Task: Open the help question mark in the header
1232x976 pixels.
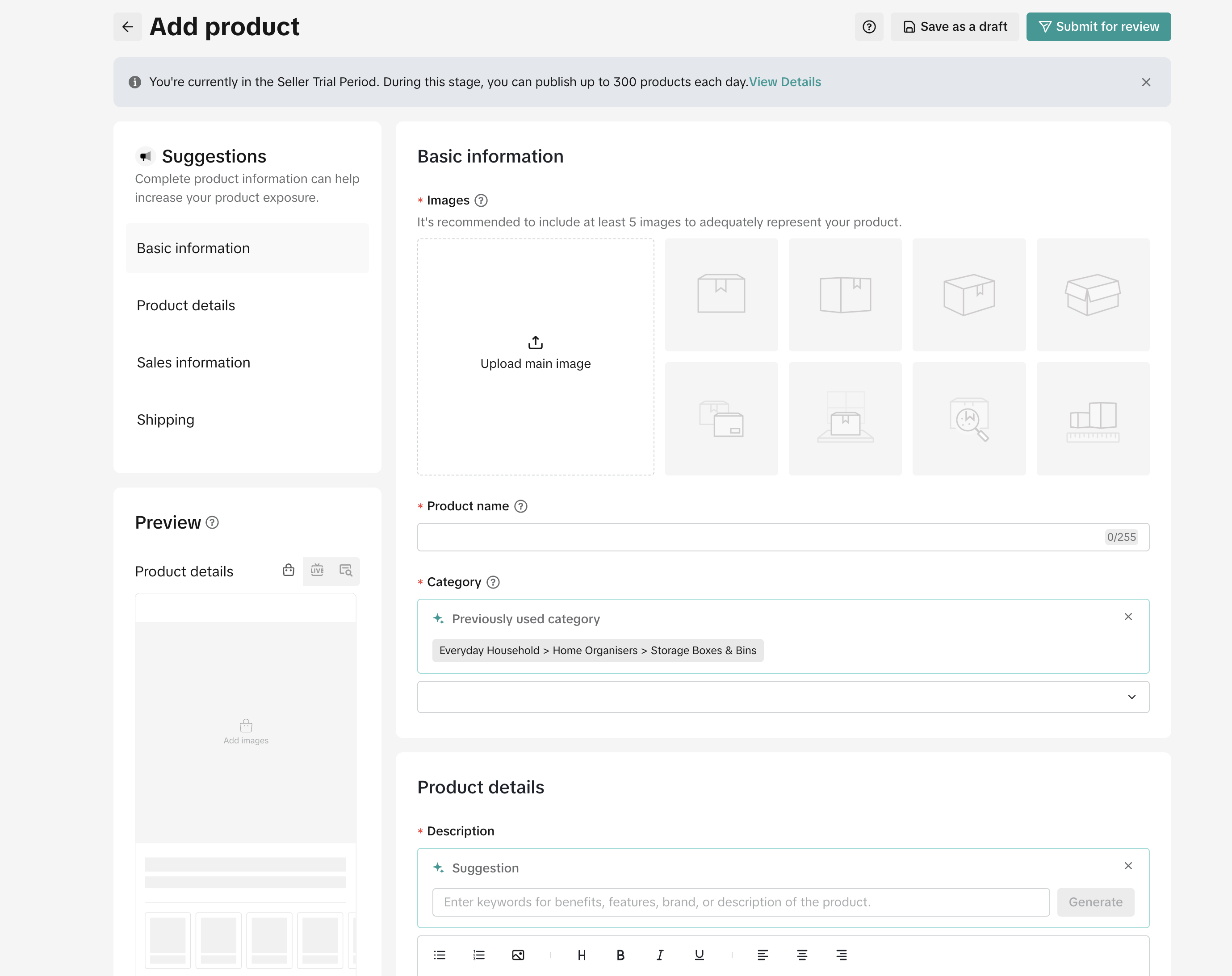Action: point(868,27)
